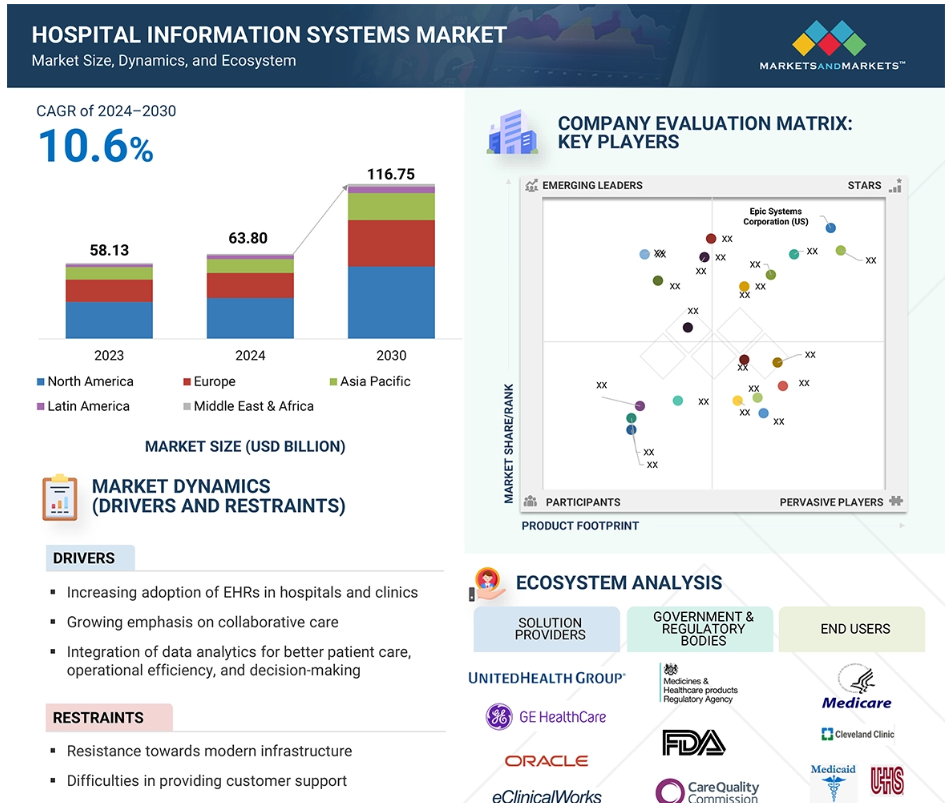The image size is (950, 803).
Task: Select the Cleveland Clinic logo
Action: click(x=857, y=734)
